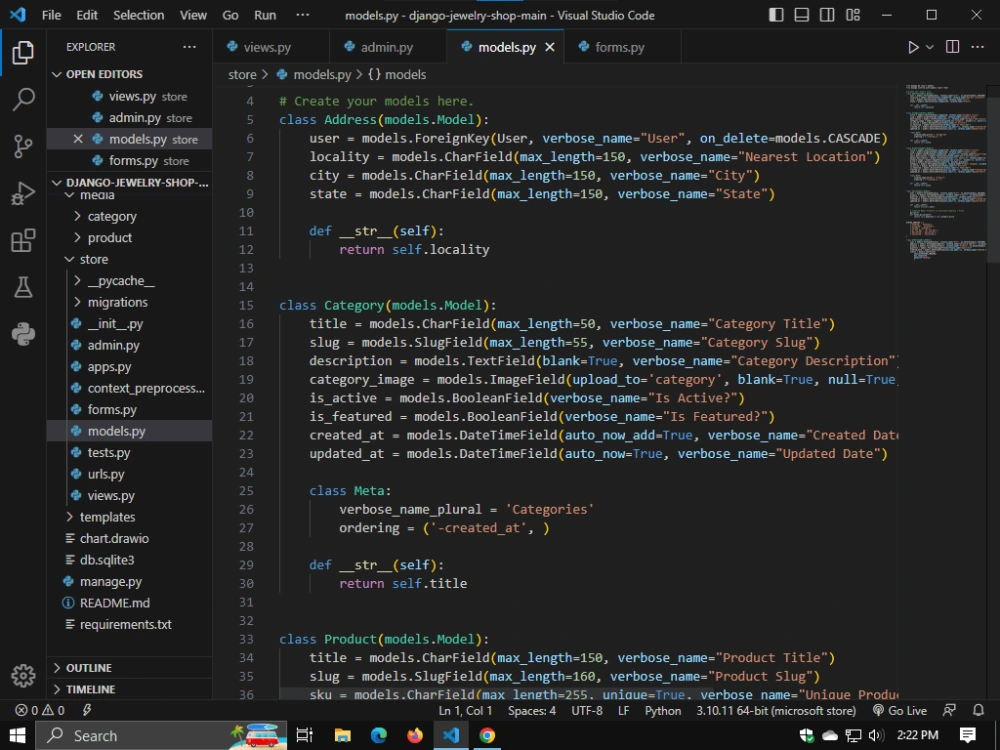Select the Python 3.10.11 interpreter indicator
Viewport: 1000px width, 750px height.
776,710
